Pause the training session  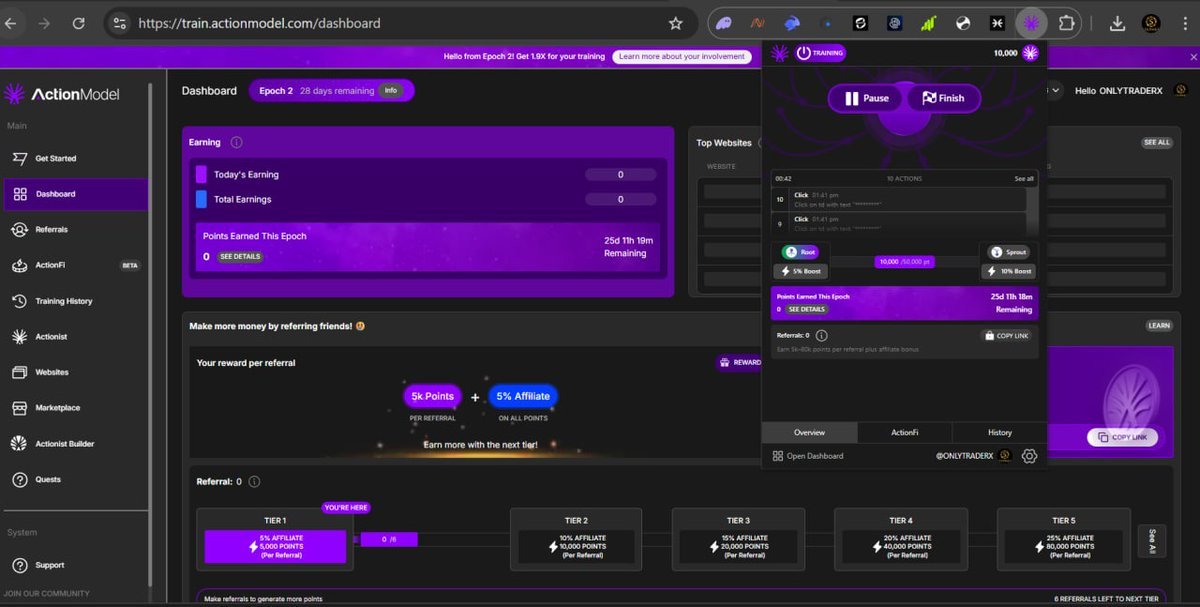click(866, 98)
